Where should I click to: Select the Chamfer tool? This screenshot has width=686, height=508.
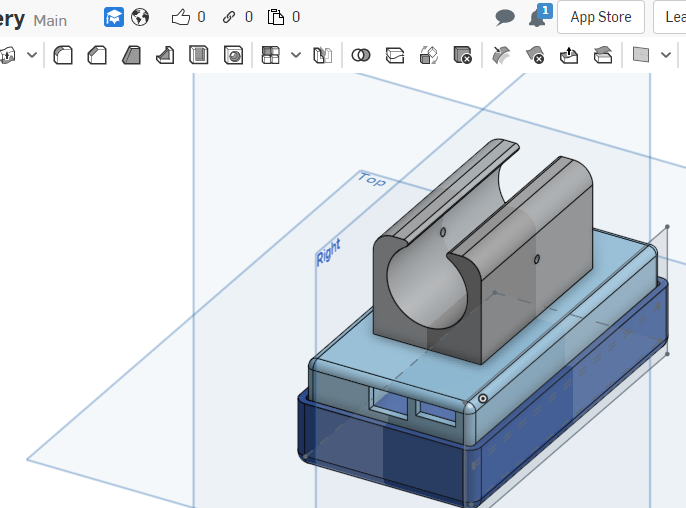pos(97,55)
